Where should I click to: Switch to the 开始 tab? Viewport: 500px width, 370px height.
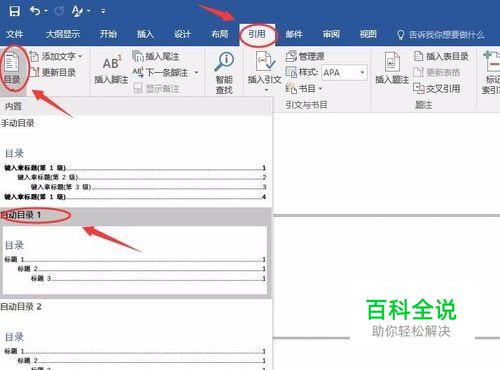[108, 34]
